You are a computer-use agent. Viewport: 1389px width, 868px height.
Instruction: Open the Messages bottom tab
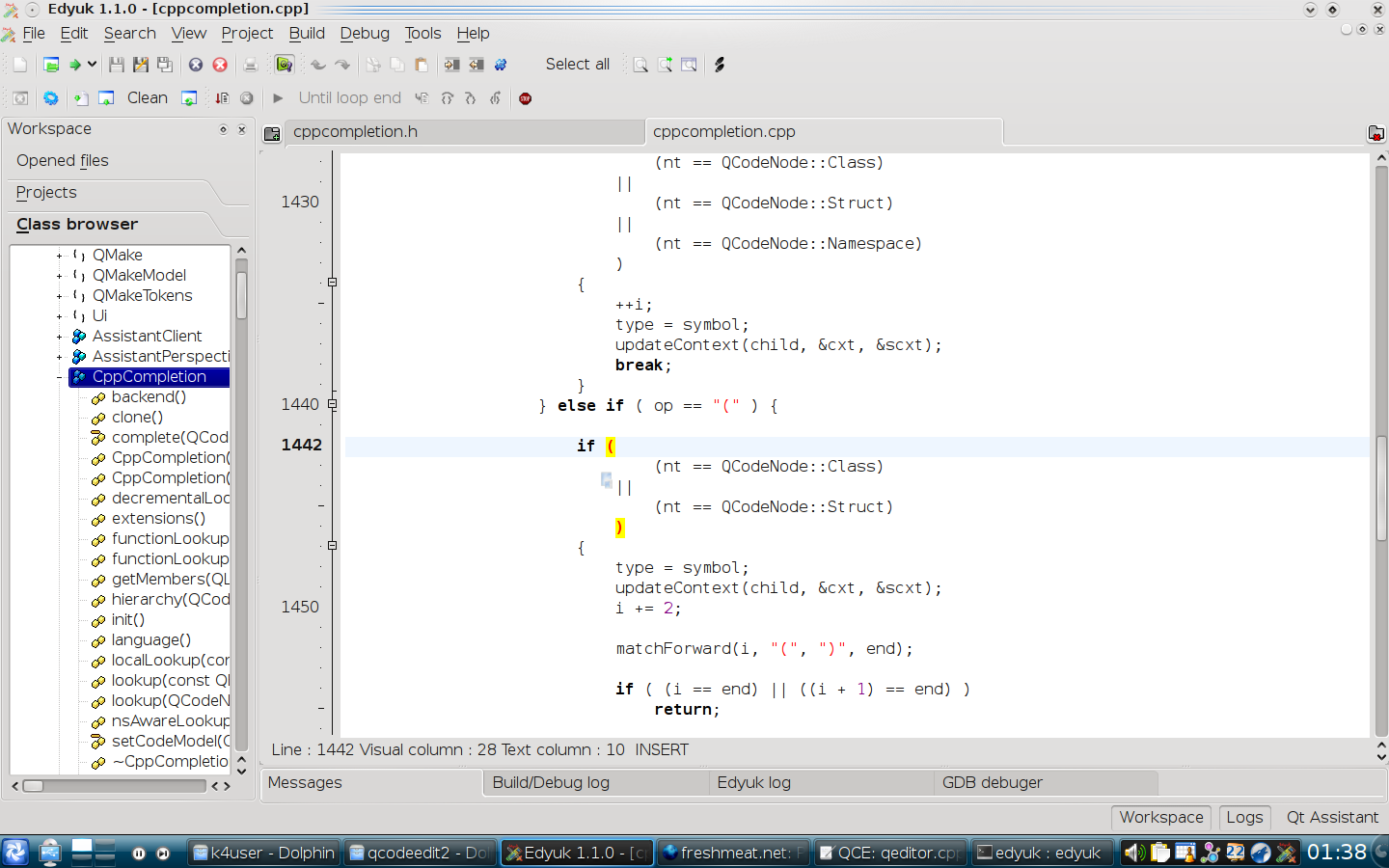pyautogui.click(x=372, y=783)
